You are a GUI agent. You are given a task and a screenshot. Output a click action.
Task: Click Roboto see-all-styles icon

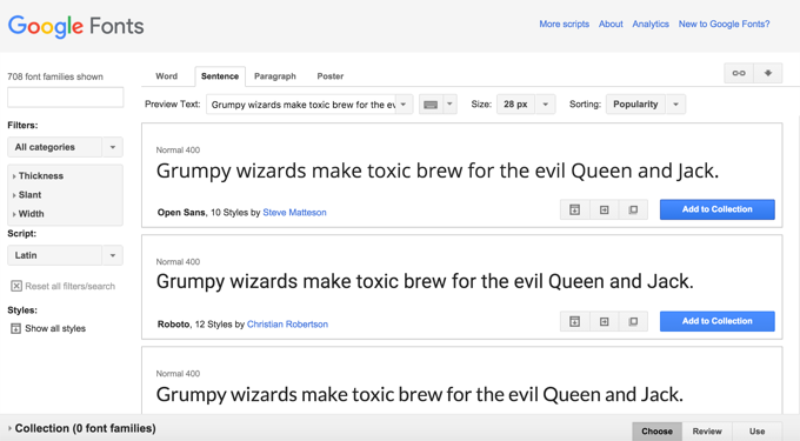click(574, 322)
